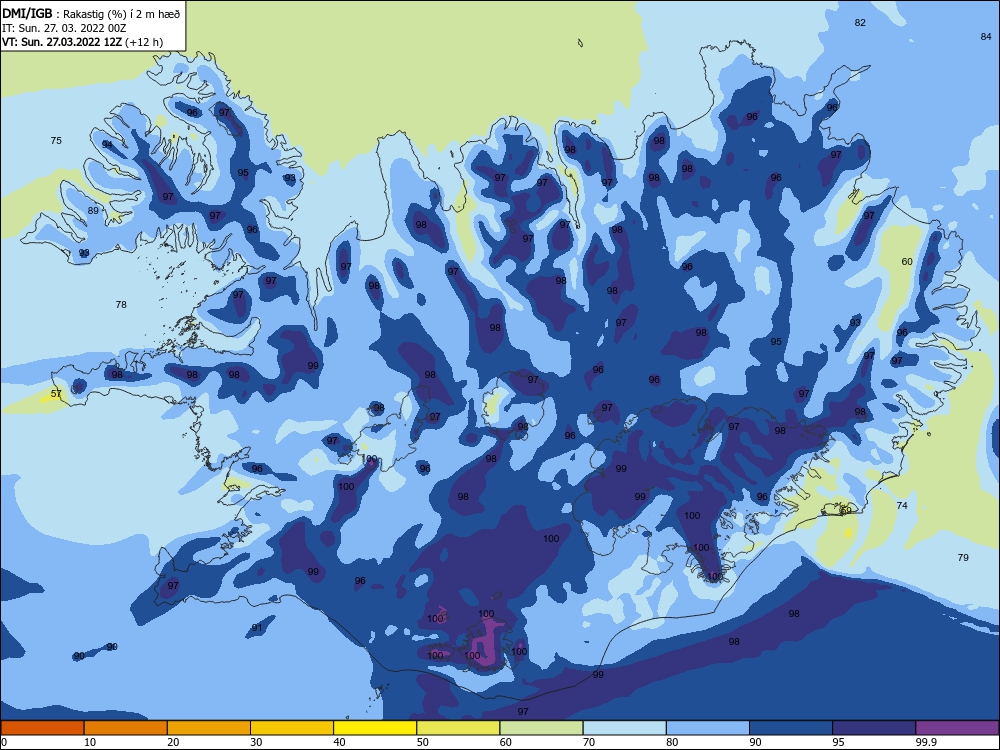1000x750 pixels.
Task: Click the humidity value '75' over the sea
Action: pos(56,141)
